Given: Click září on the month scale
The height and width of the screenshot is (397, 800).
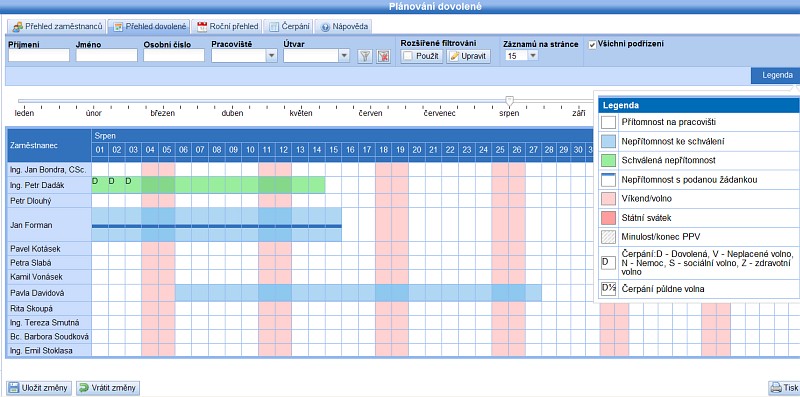Looking at the screenshot, I should (x=578, y=113).
